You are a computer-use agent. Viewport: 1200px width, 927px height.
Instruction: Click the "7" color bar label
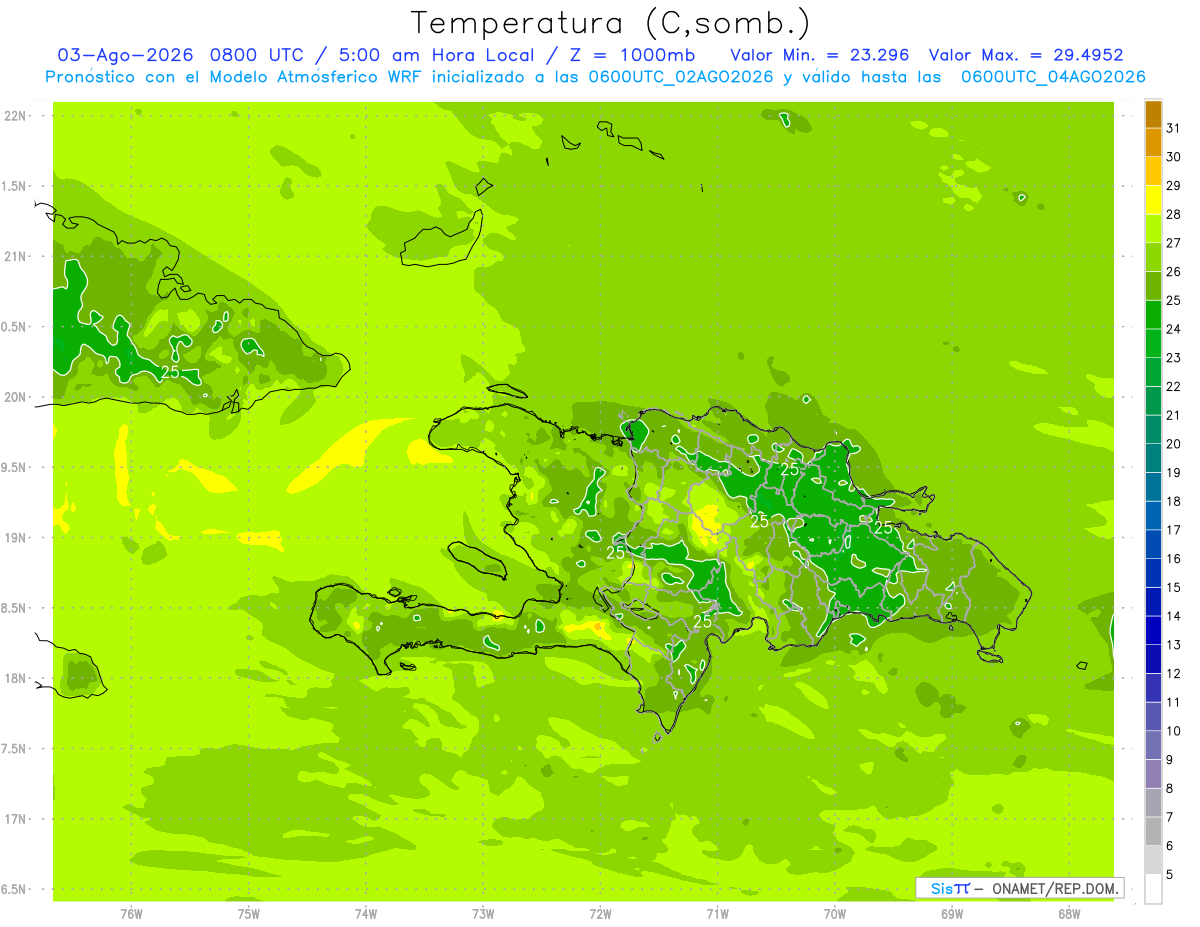tap(1170, 817)
